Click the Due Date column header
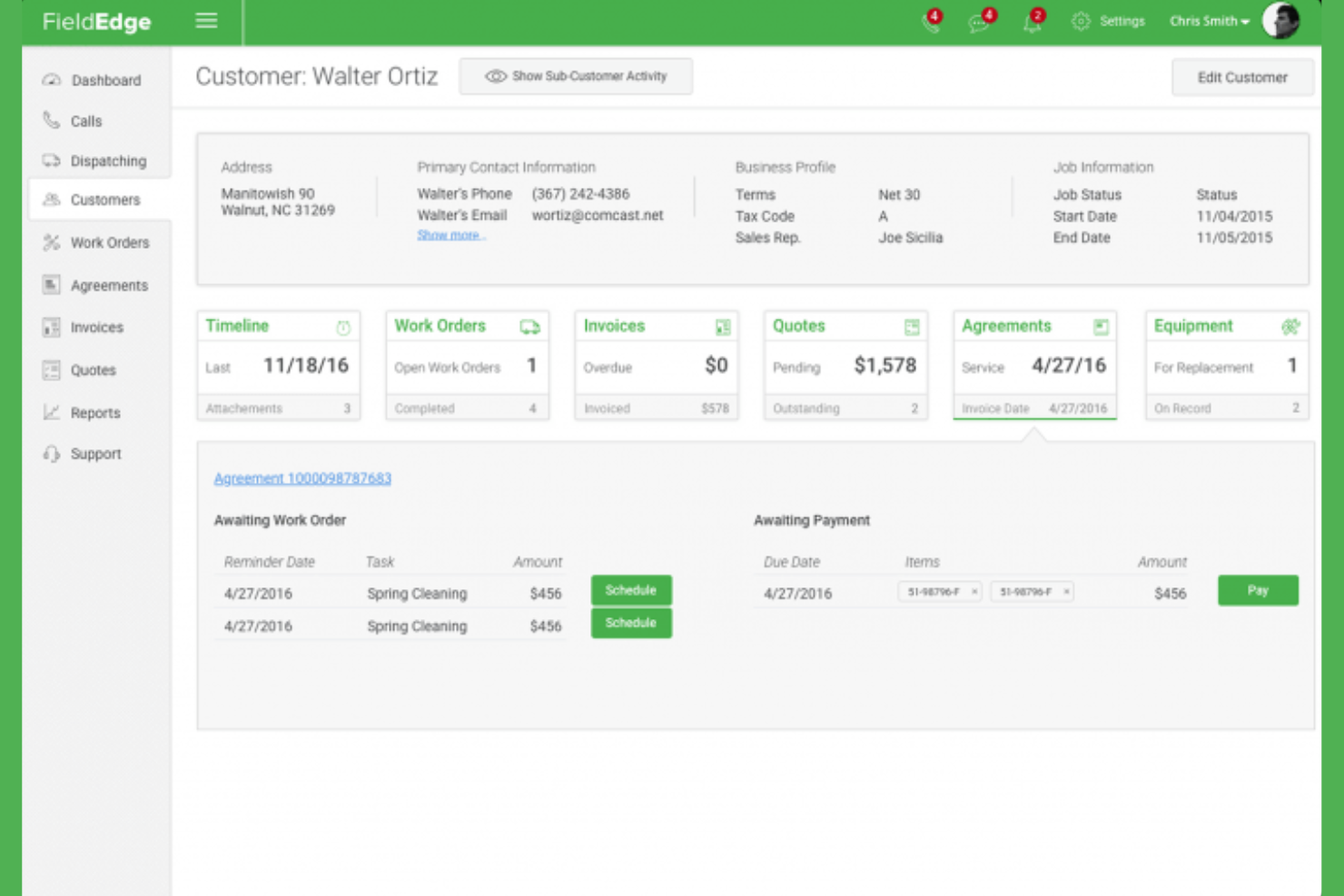This screenshot has width=1344, height=896. point(792,562)
